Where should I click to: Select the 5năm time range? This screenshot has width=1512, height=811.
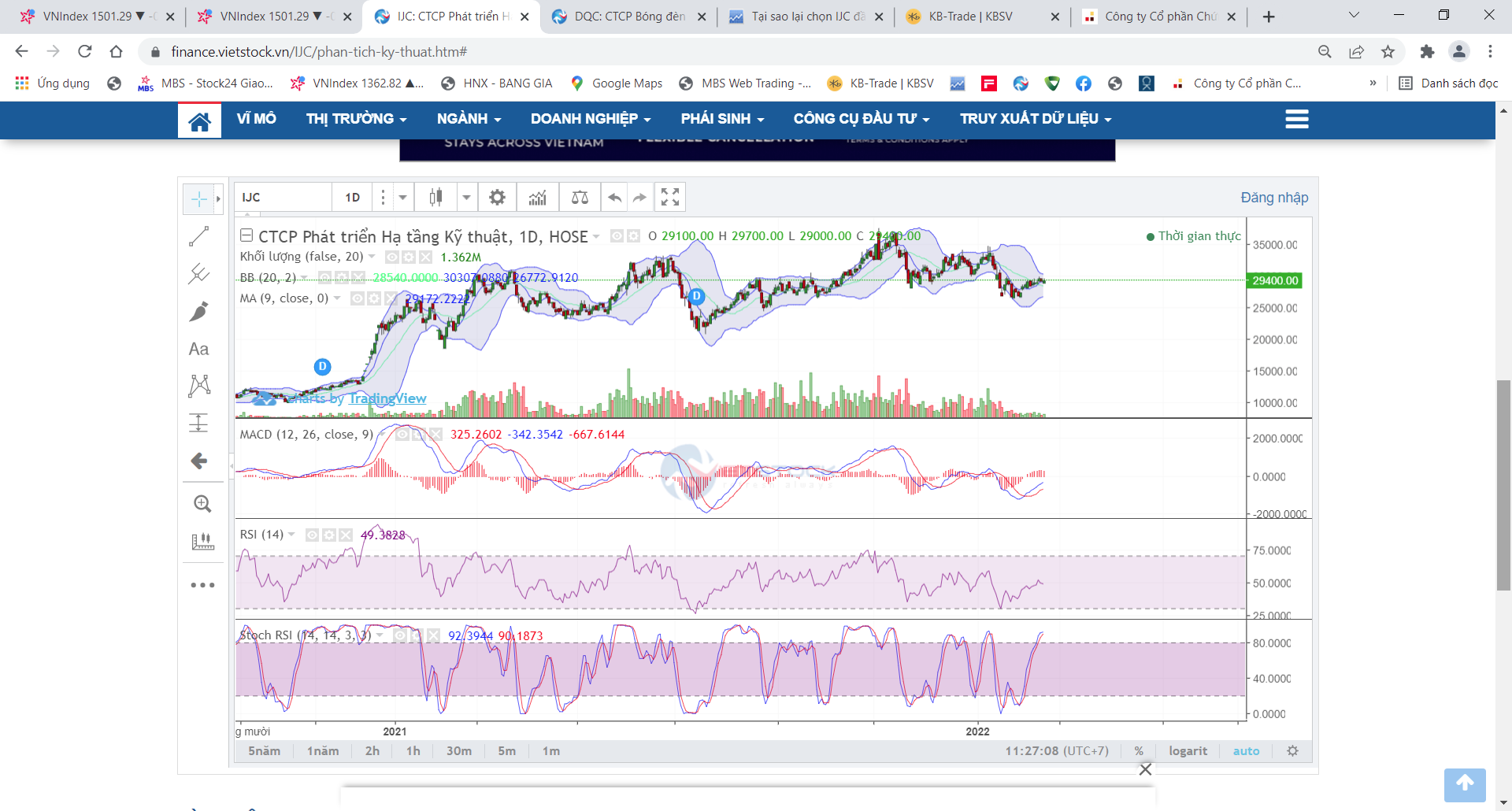click(x=264, y=751)
